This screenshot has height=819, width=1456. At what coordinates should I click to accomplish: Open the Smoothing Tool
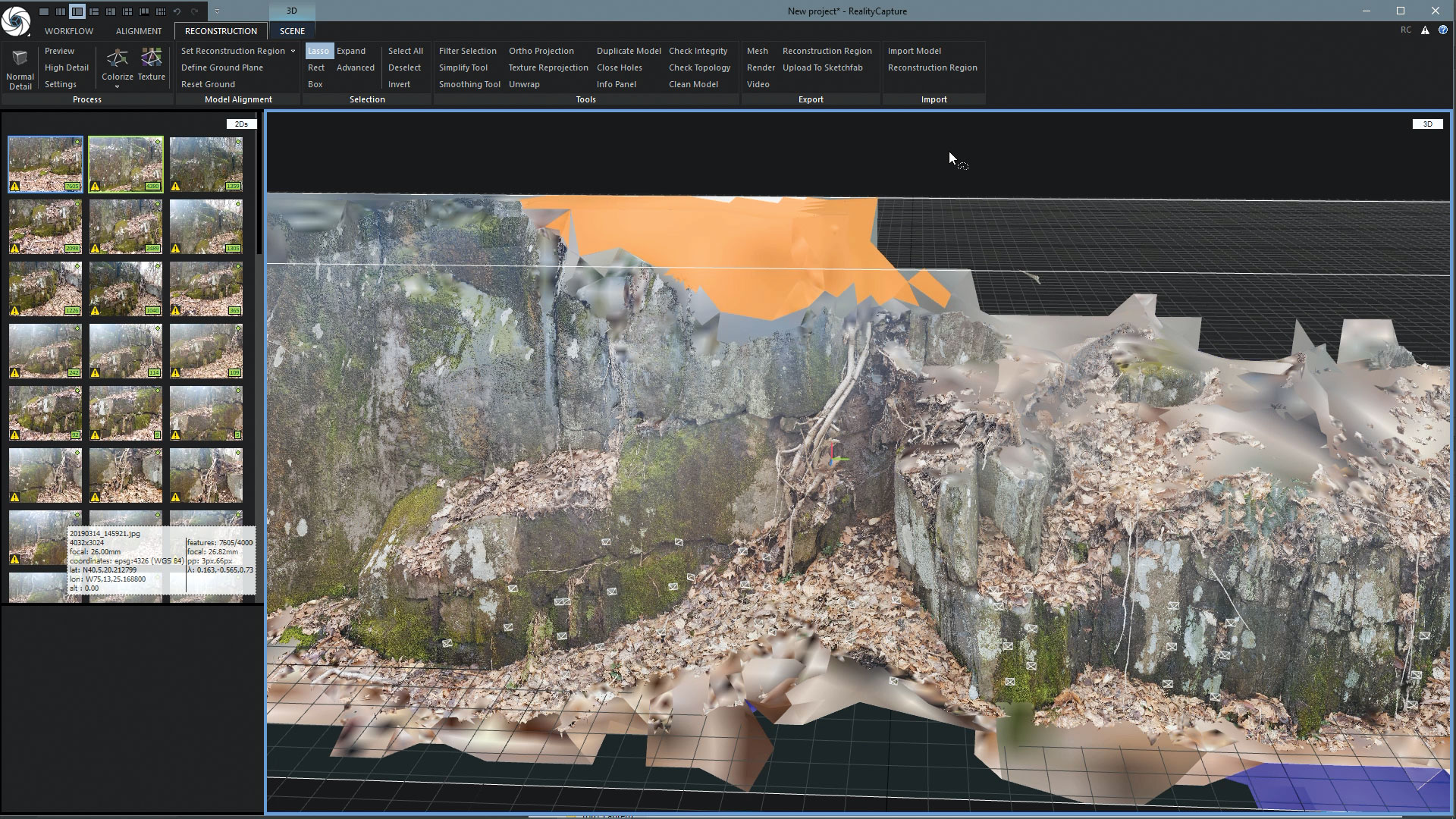[470, 84]
